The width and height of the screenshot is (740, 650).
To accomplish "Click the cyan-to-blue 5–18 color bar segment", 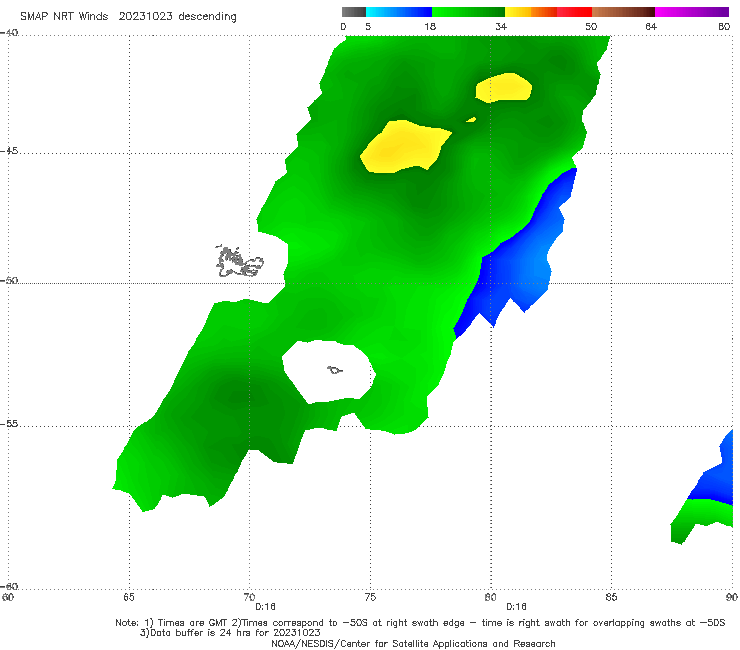I will [x=399, y=12].
